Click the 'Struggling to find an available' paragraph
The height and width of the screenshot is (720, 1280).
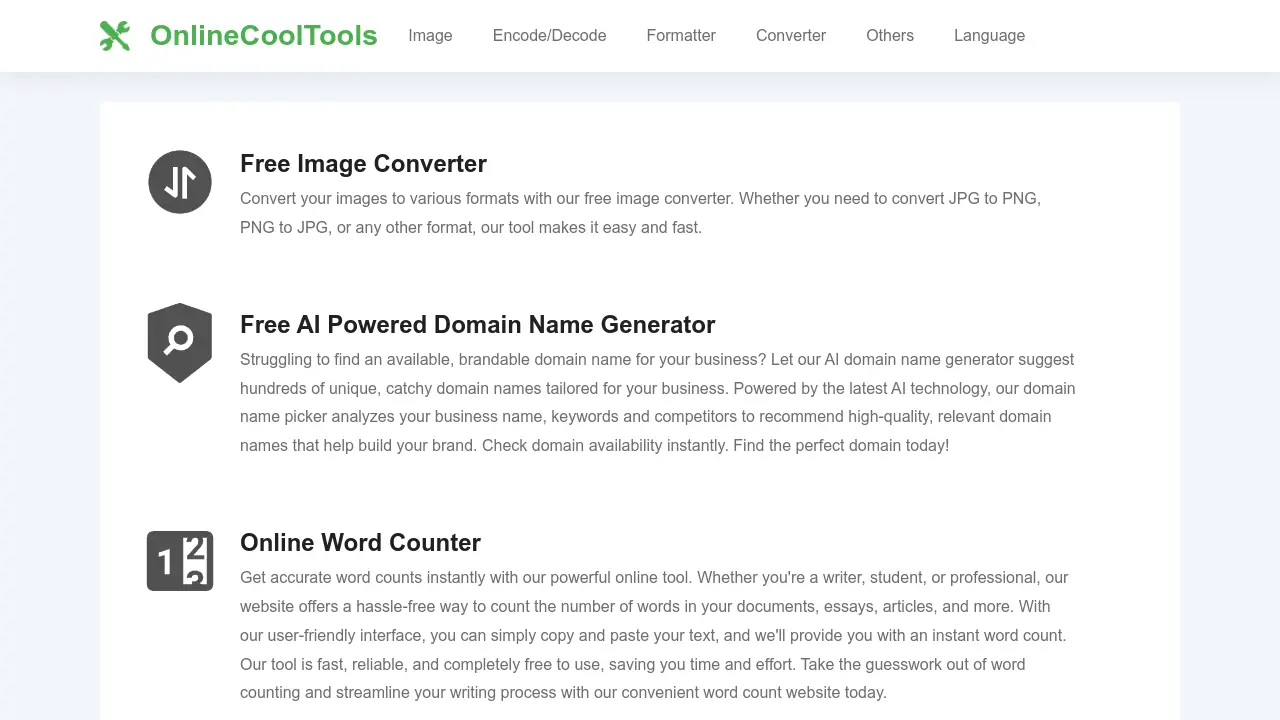click(x=658, y=402)
